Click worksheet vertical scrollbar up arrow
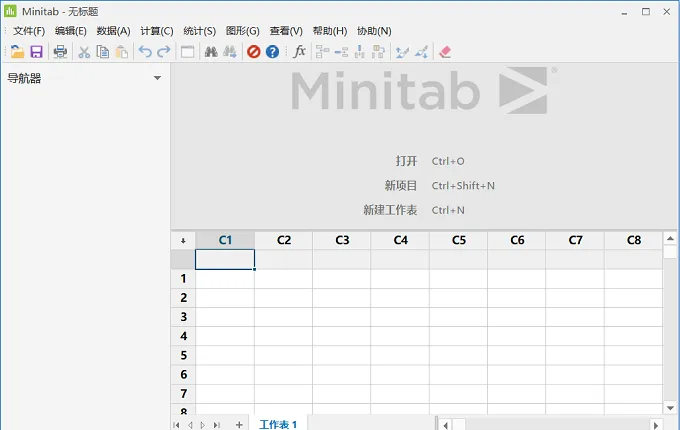Image resolution: width=680 pixels, height=430 pixels. pyautogui.click(x=670, y=238)
